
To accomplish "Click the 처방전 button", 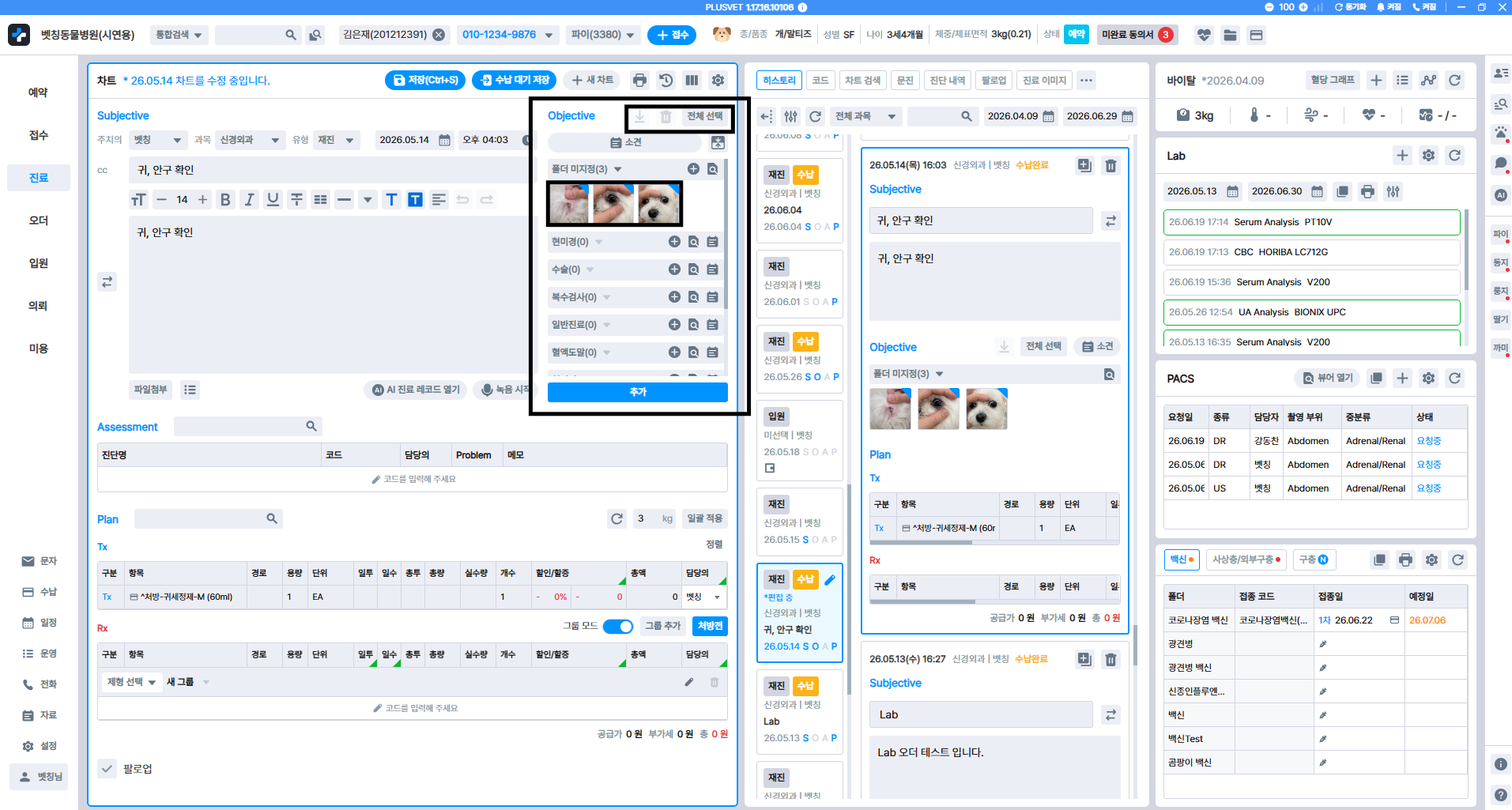I will click(710, 626).
